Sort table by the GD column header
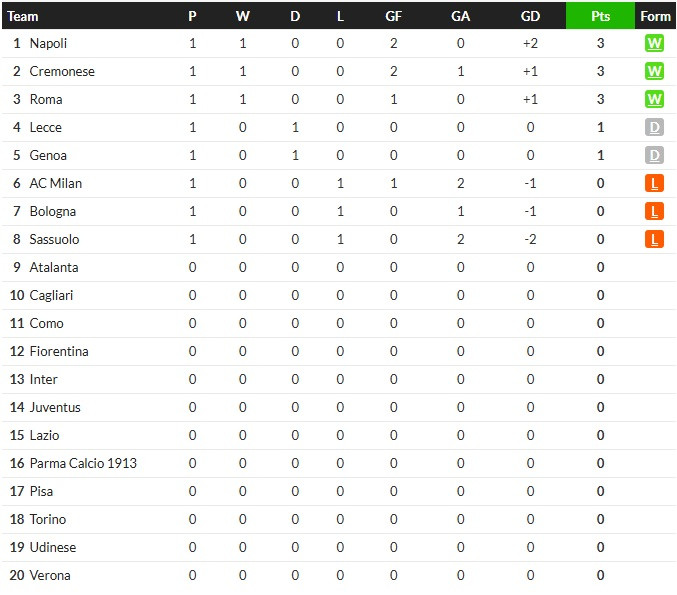The image size is (677, 595). (530, 16)
